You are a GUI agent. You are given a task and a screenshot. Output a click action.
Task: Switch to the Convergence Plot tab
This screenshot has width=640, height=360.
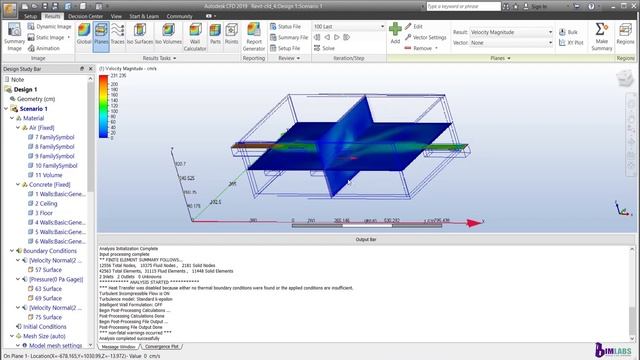pyautogui.click(x=162, y=347)
